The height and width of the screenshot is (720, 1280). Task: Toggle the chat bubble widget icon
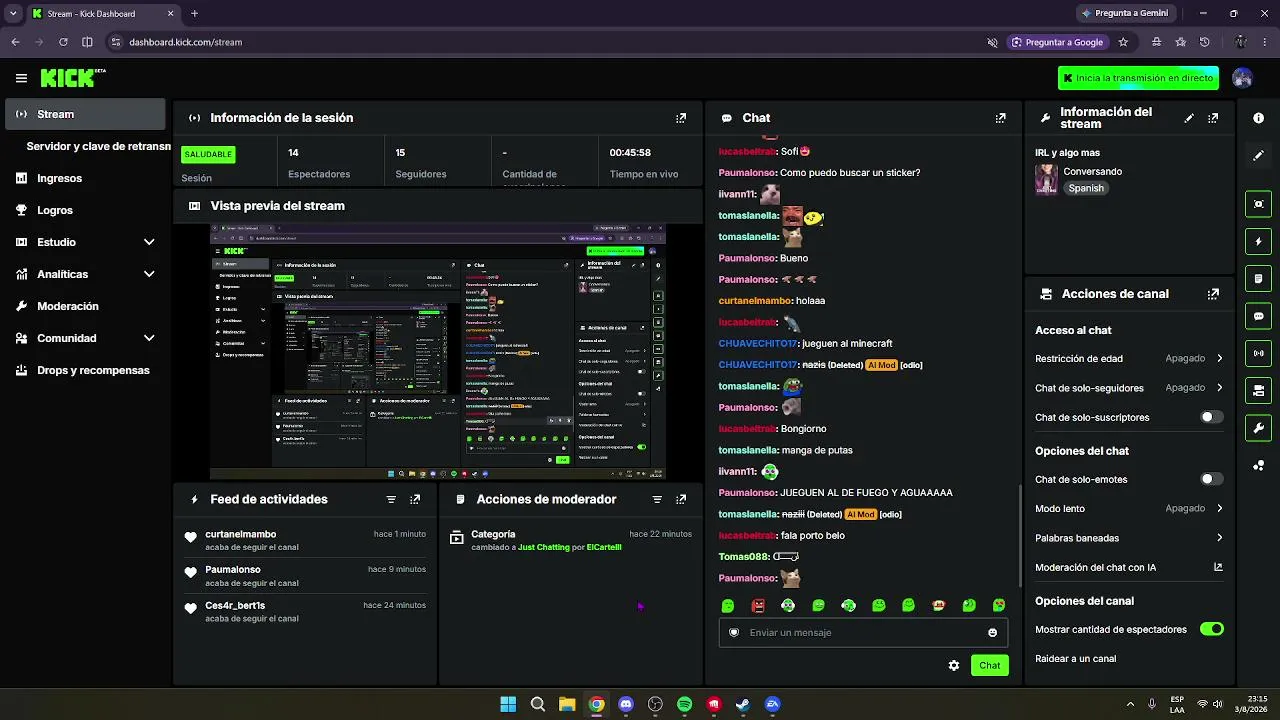pyautogui.click(x=1258, y=316)
